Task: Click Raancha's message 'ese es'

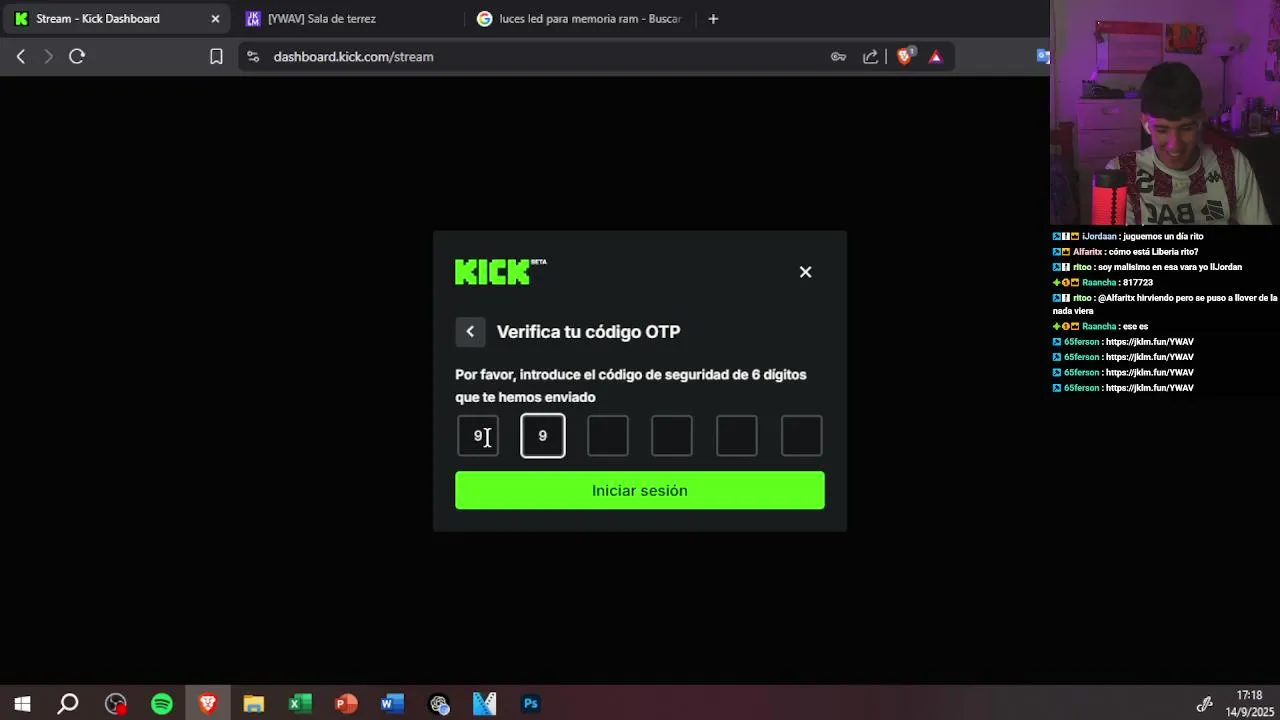Action: click(1101, 327)
